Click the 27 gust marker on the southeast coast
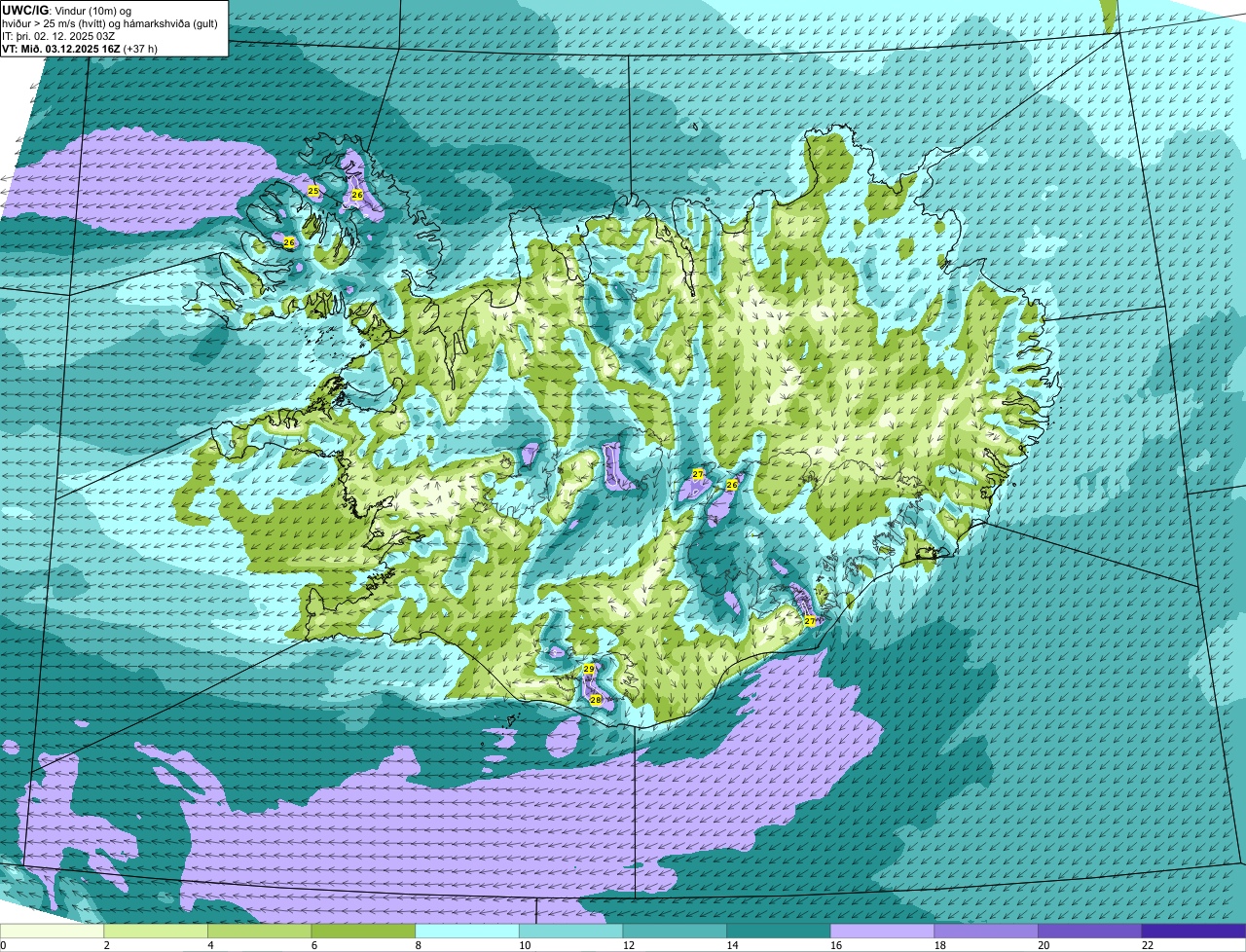The width and height of the screenshot is (1246, 952). pyautogui.click(x=810, y=621)
